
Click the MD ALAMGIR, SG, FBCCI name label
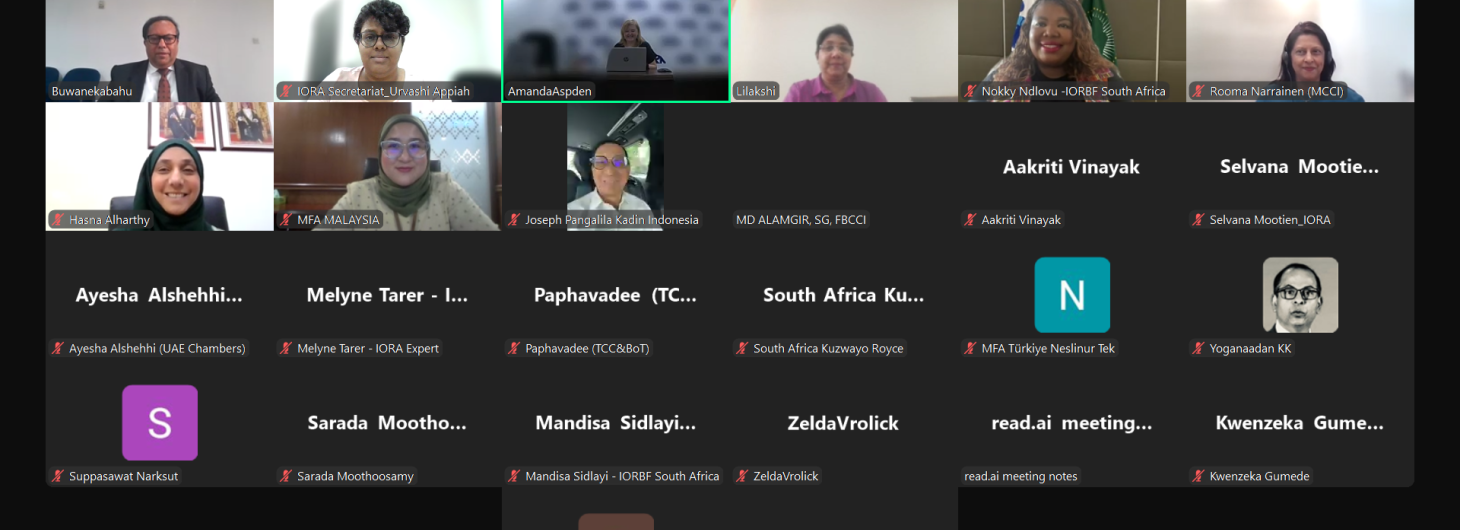click(x=801, y=220)
